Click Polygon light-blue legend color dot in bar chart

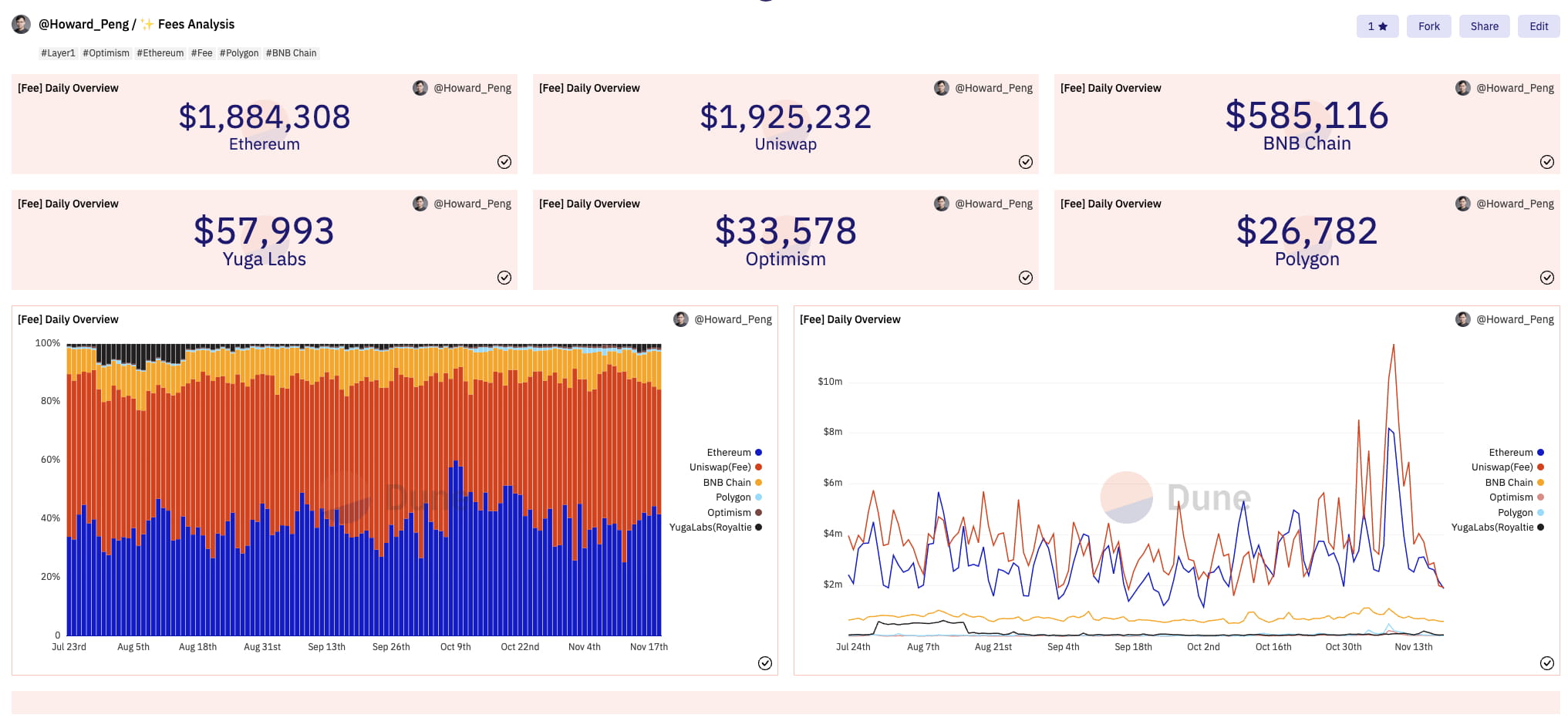[758, 497]
